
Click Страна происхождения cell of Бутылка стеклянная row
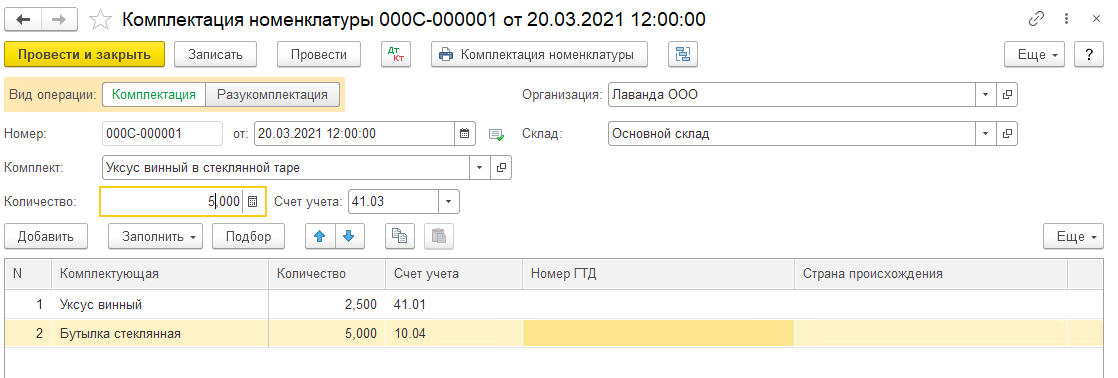pyautogui.click(x=931, y=333)
